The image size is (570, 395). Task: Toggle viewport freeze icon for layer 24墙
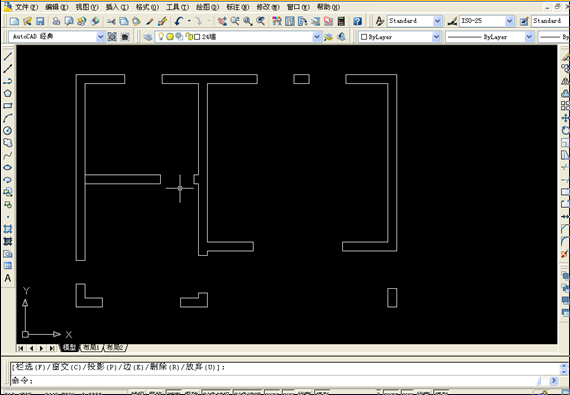pyautogui.click(x=179, y=36)
